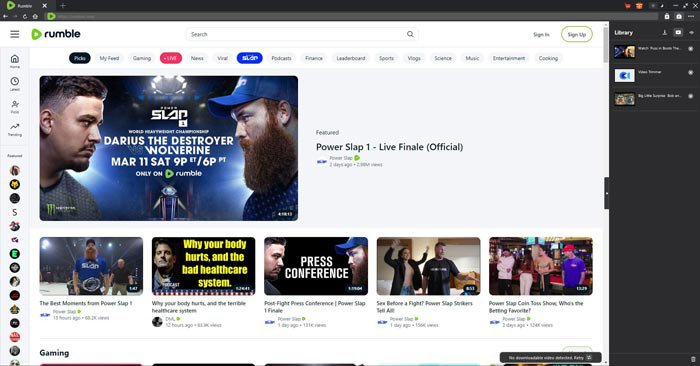Select the Library video icon
Viewport: 700px width, 366px height.
(678, 33)
